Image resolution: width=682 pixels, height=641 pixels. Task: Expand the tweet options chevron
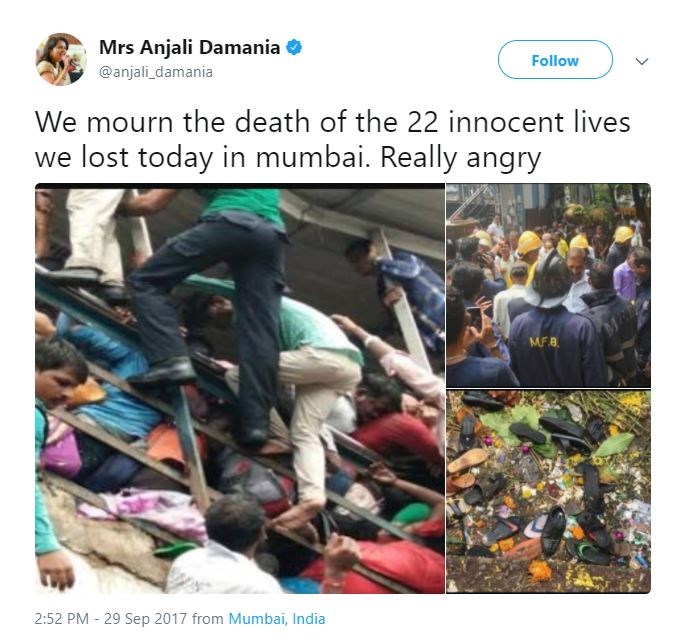click(642, 61)
